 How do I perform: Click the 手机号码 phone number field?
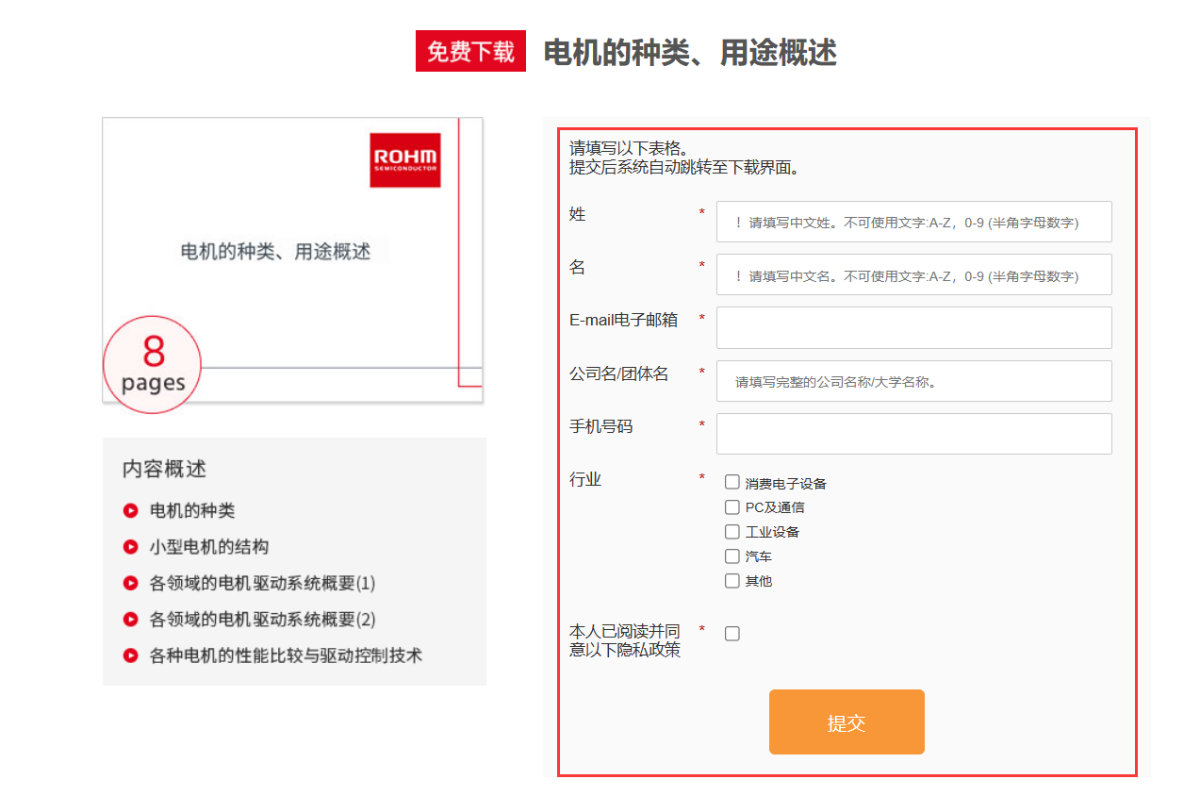point(913,434)
